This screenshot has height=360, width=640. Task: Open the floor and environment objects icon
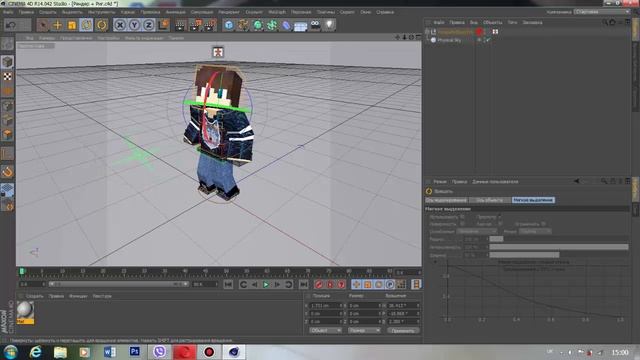point(301,26)
